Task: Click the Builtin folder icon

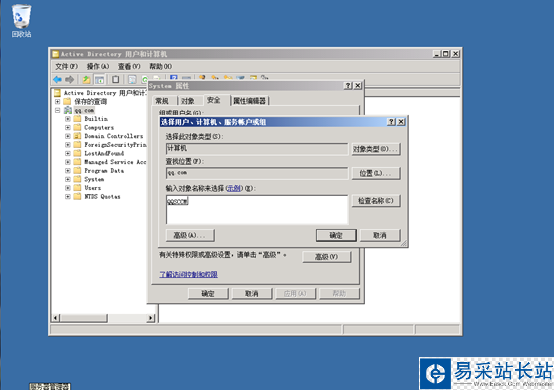Action: pyautogui.click(x=77, y=119)
